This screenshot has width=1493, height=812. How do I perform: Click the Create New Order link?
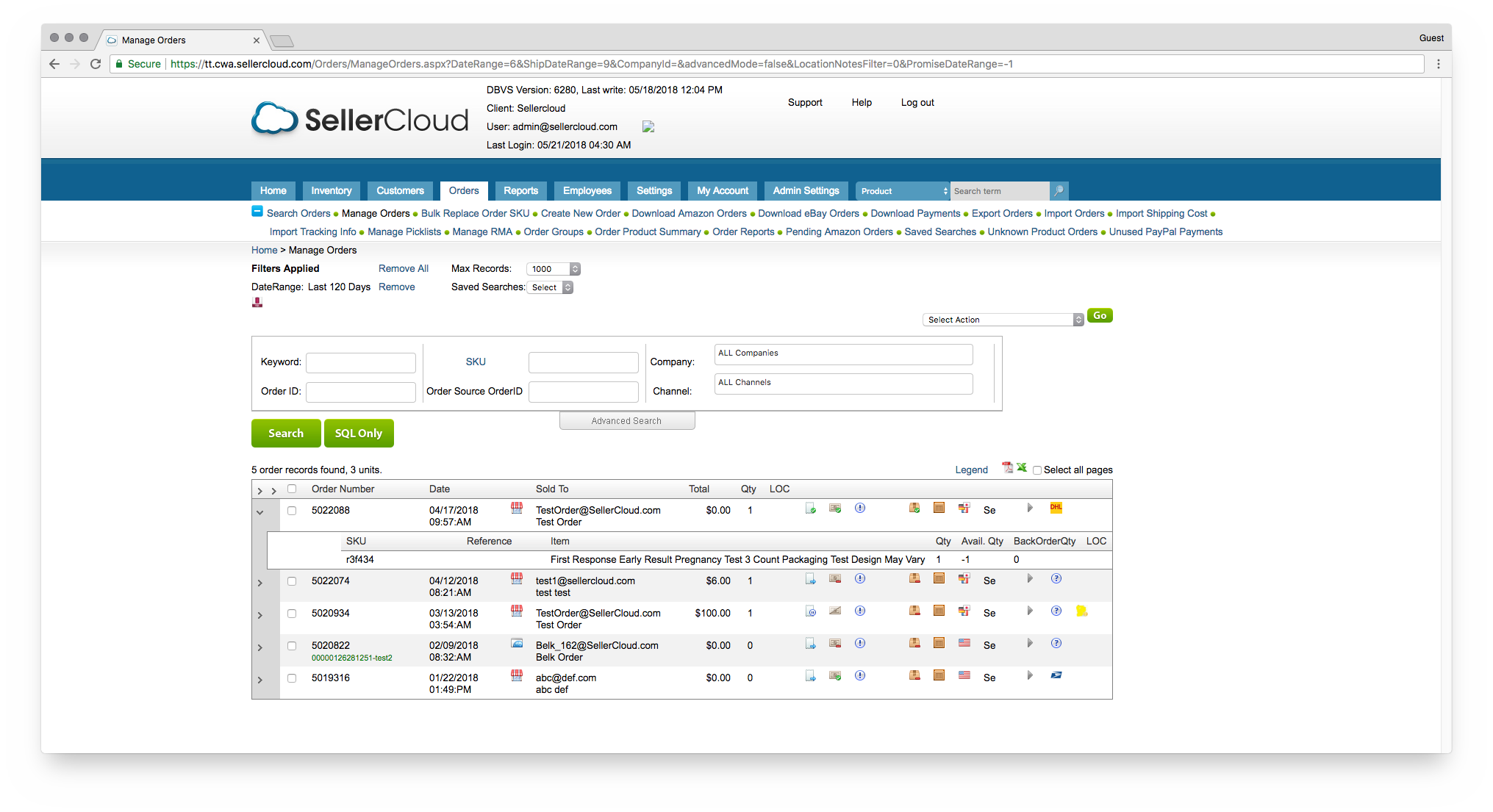point(581,213)
